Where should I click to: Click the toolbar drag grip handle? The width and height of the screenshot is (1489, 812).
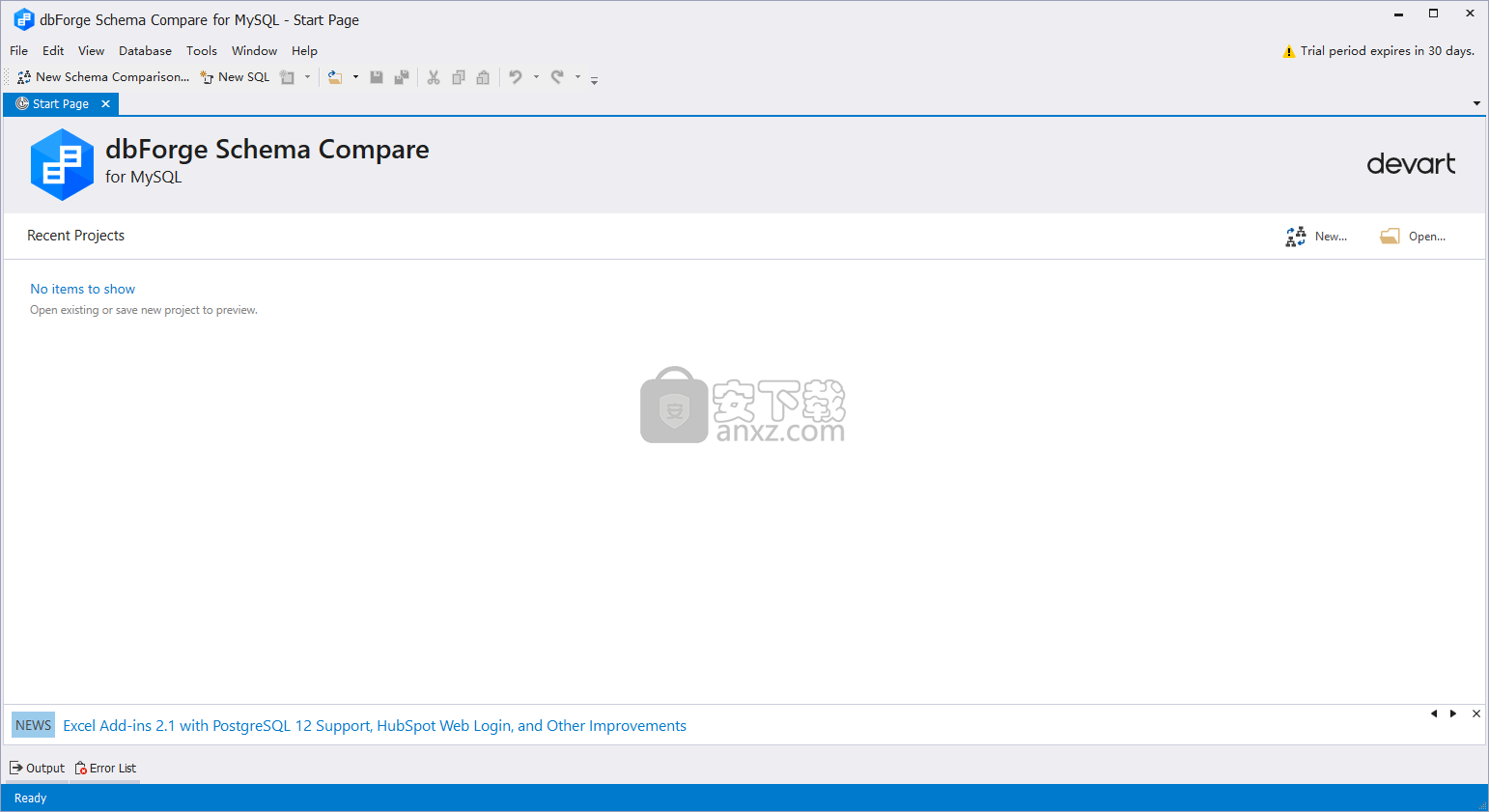(7, 77)
